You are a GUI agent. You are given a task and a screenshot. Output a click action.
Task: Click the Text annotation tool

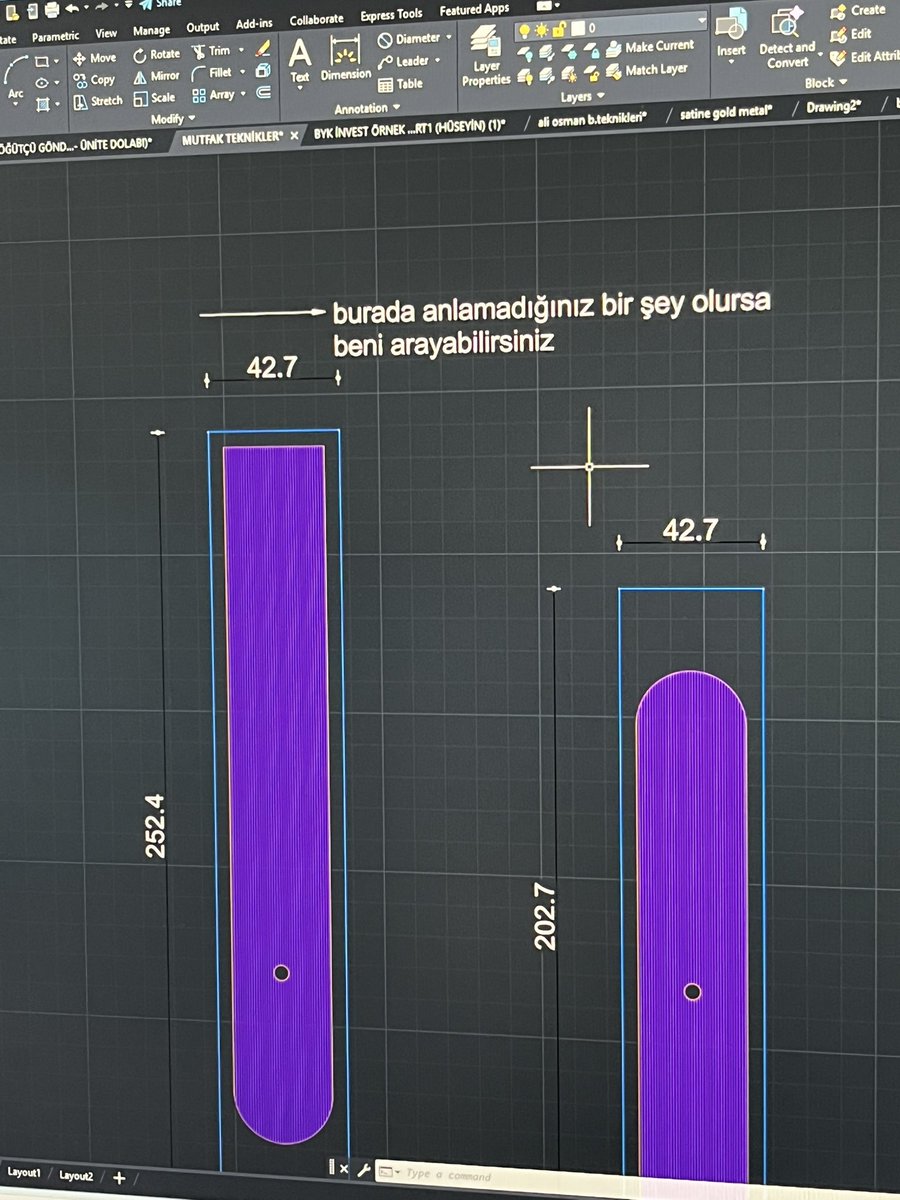click(300, 60)
